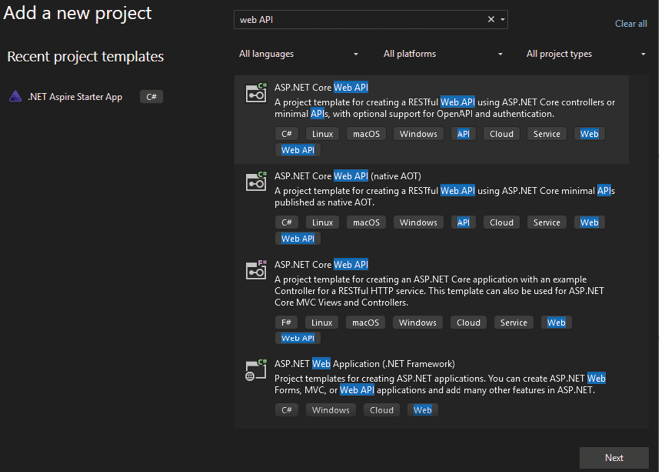Viewport: 659px width, 472px height.
Task: Open the All project types filter dropdown
Action: pyautogui.click(x=586, y=54)
